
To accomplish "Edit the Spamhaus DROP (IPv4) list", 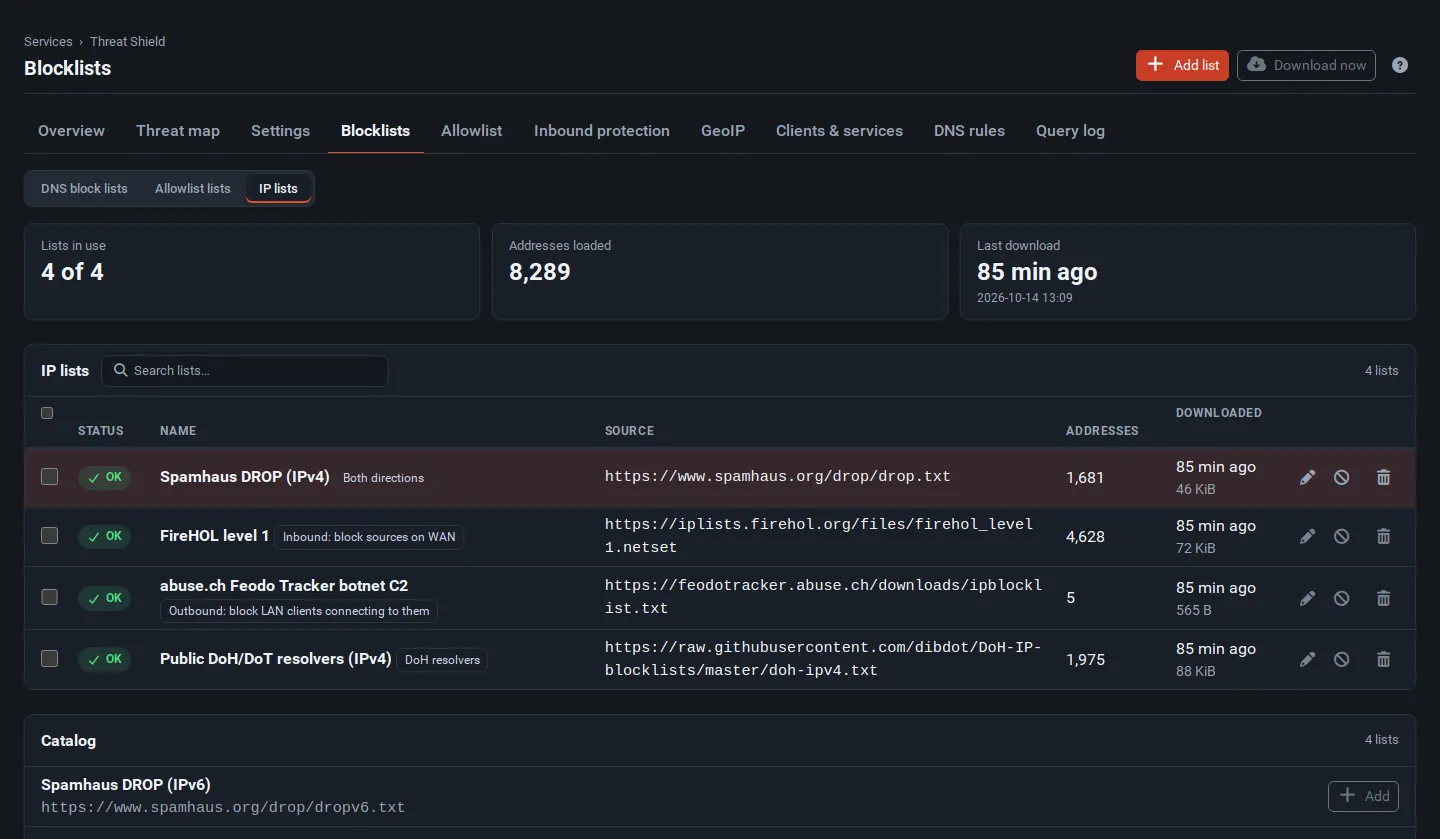I will tap(1307, 477).
